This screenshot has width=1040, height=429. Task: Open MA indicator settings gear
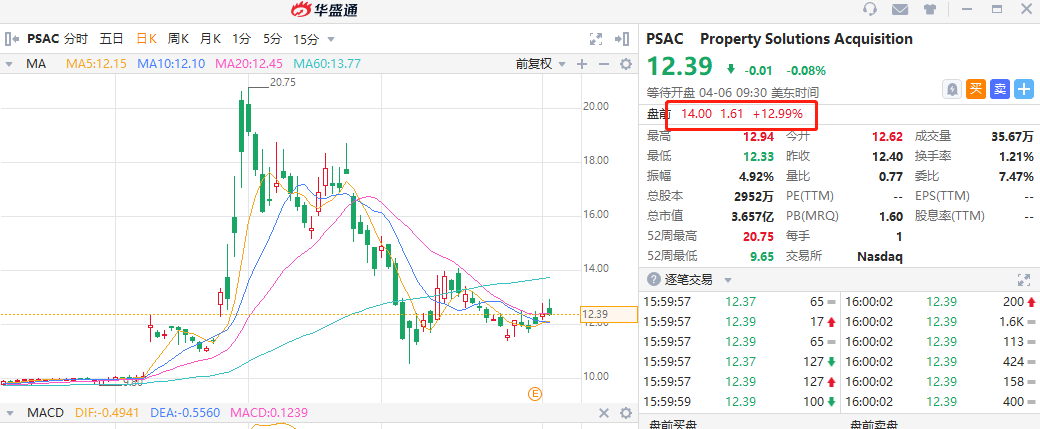[625, 64]
